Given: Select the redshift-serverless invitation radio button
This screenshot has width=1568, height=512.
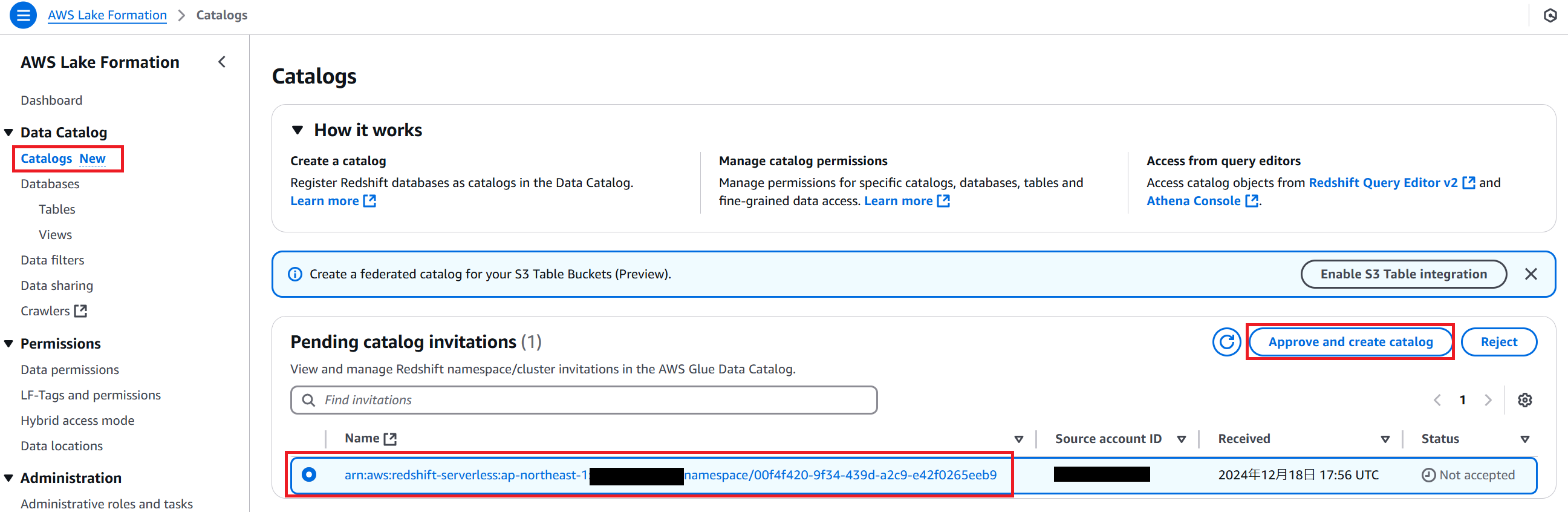Looking at the screenshot, I should click(x=309, y=474).
